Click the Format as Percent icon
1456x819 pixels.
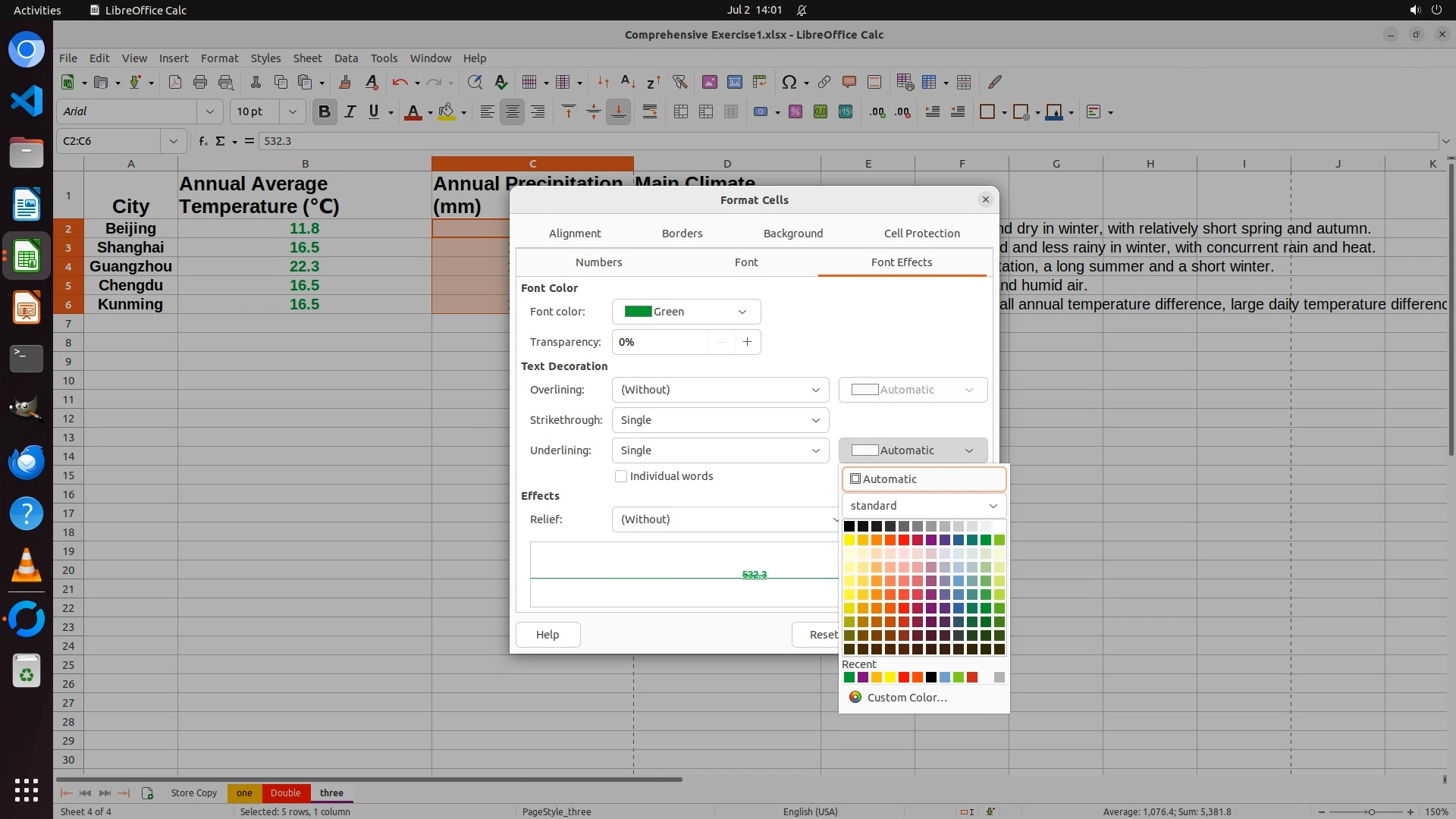pos(795,111)
